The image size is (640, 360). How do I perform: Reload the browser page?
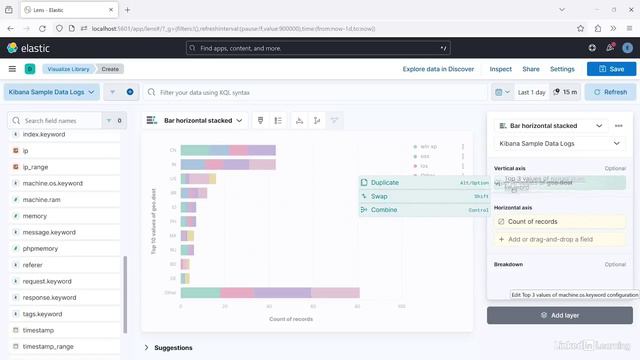point(42,29)
